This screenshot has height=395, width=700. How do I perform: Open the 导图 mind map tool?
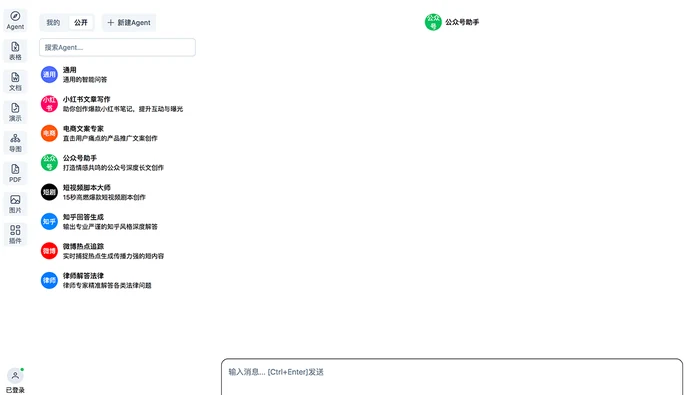tap(15, 143)
